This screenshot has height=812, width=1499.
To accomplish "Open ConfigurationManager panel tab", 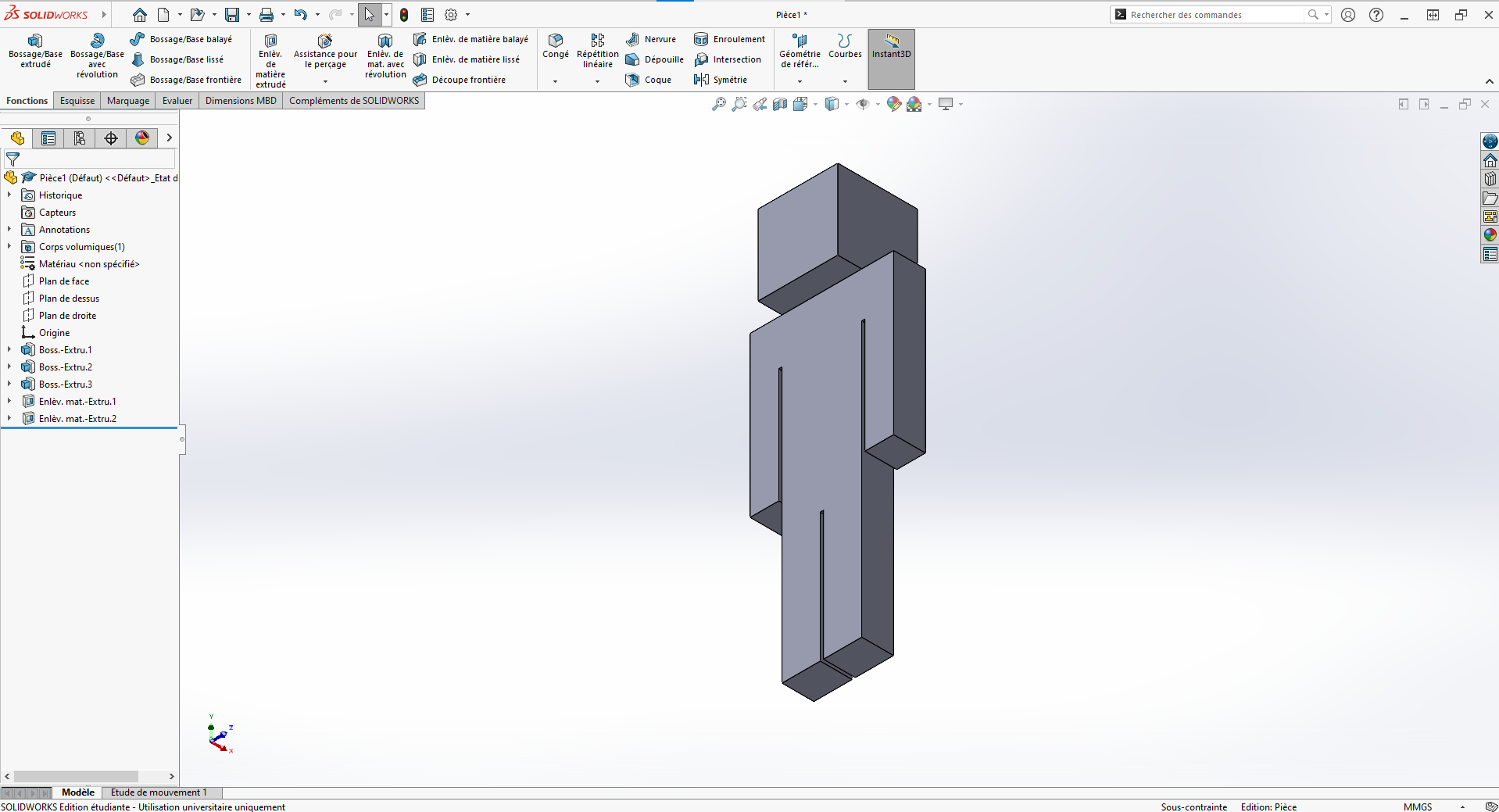I will 80,138.
